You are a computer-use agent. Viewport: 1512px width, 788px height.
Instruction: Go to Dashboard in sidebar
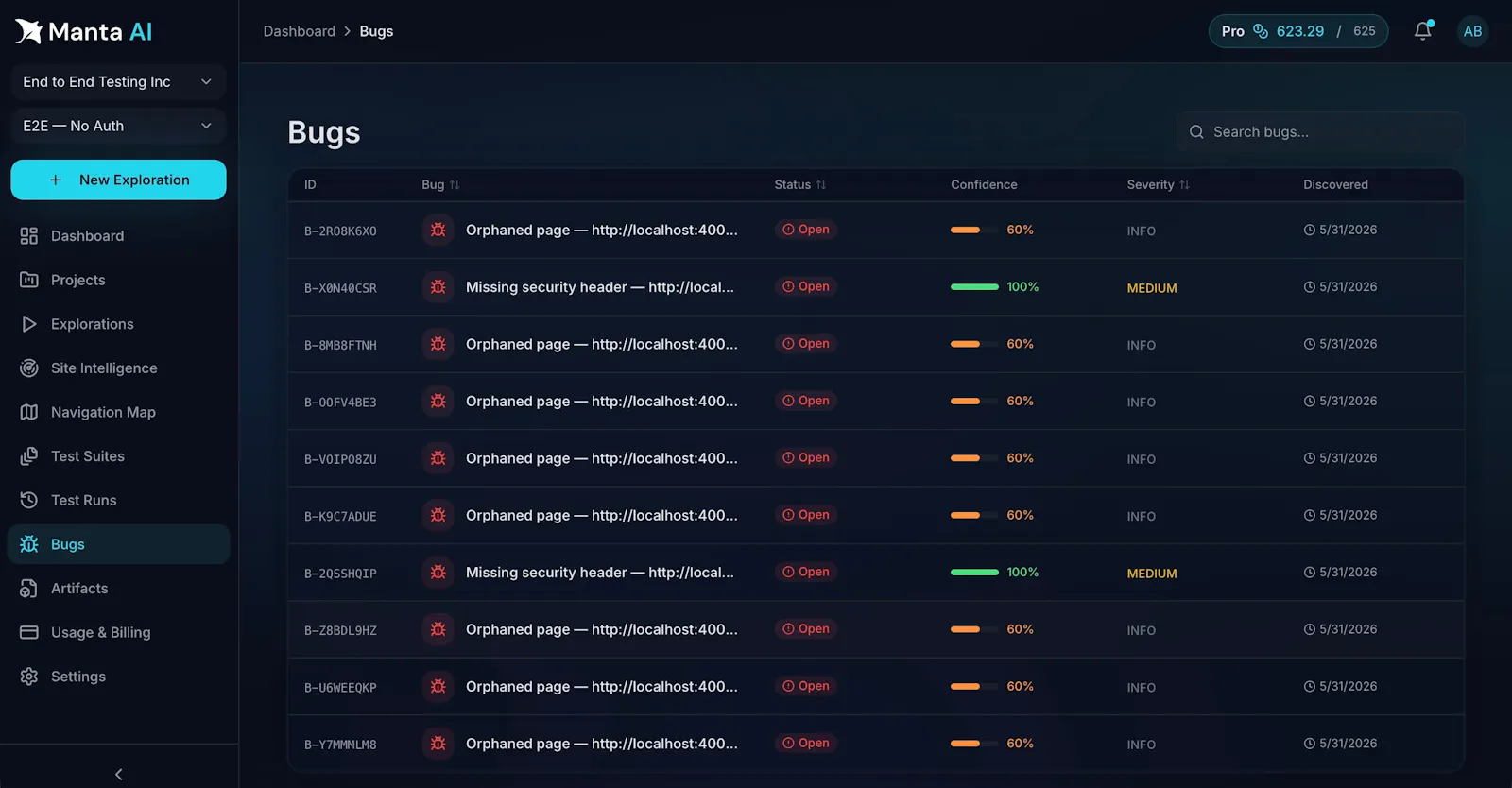119,236
